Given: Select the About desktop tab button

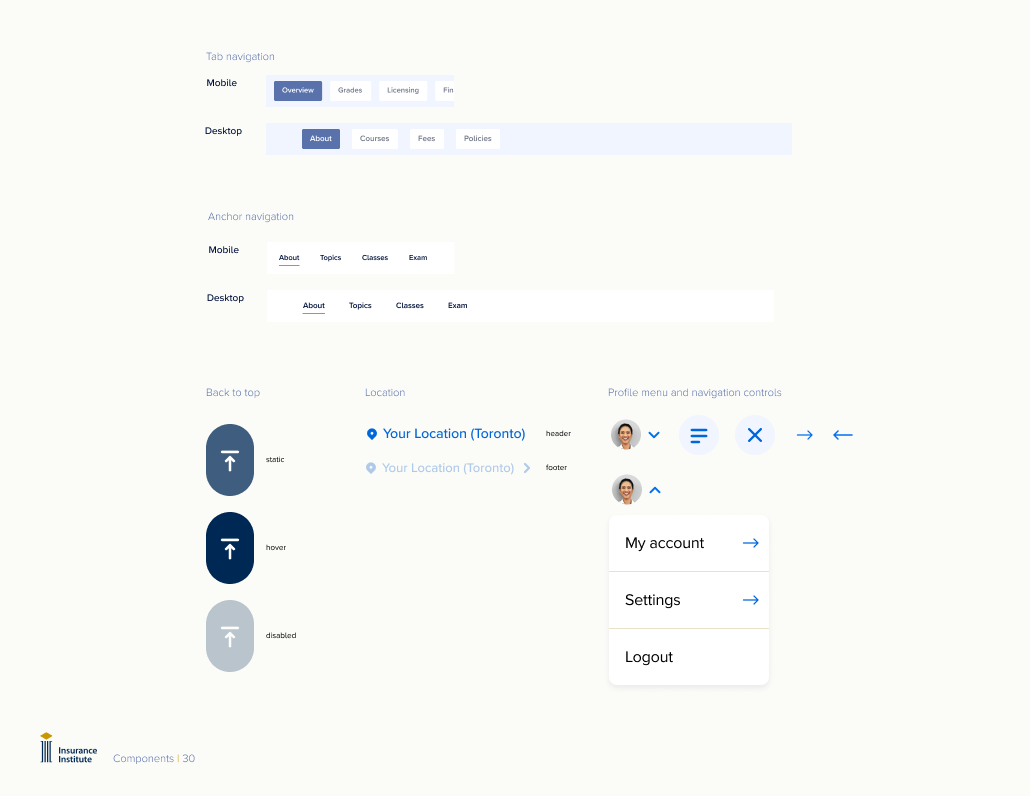Looking at the screenshot, I should (x=321, y=139).
